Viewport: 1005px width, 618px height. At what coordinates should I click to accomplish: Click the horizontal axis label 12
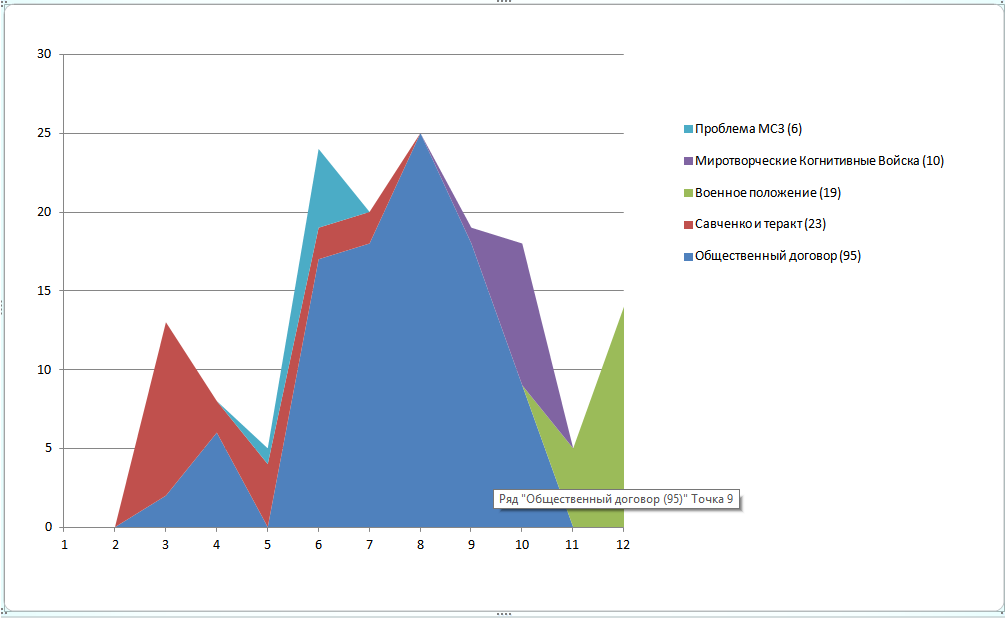coord(623,545)
